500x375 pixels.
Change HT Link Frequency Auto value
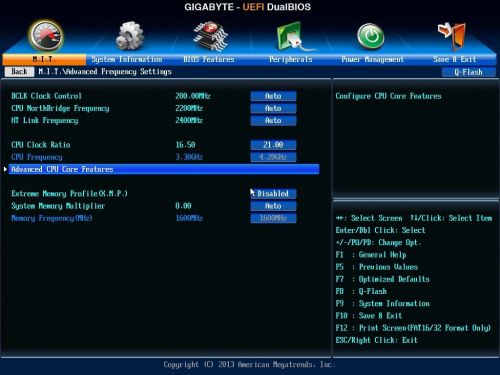tap(273, 120)
